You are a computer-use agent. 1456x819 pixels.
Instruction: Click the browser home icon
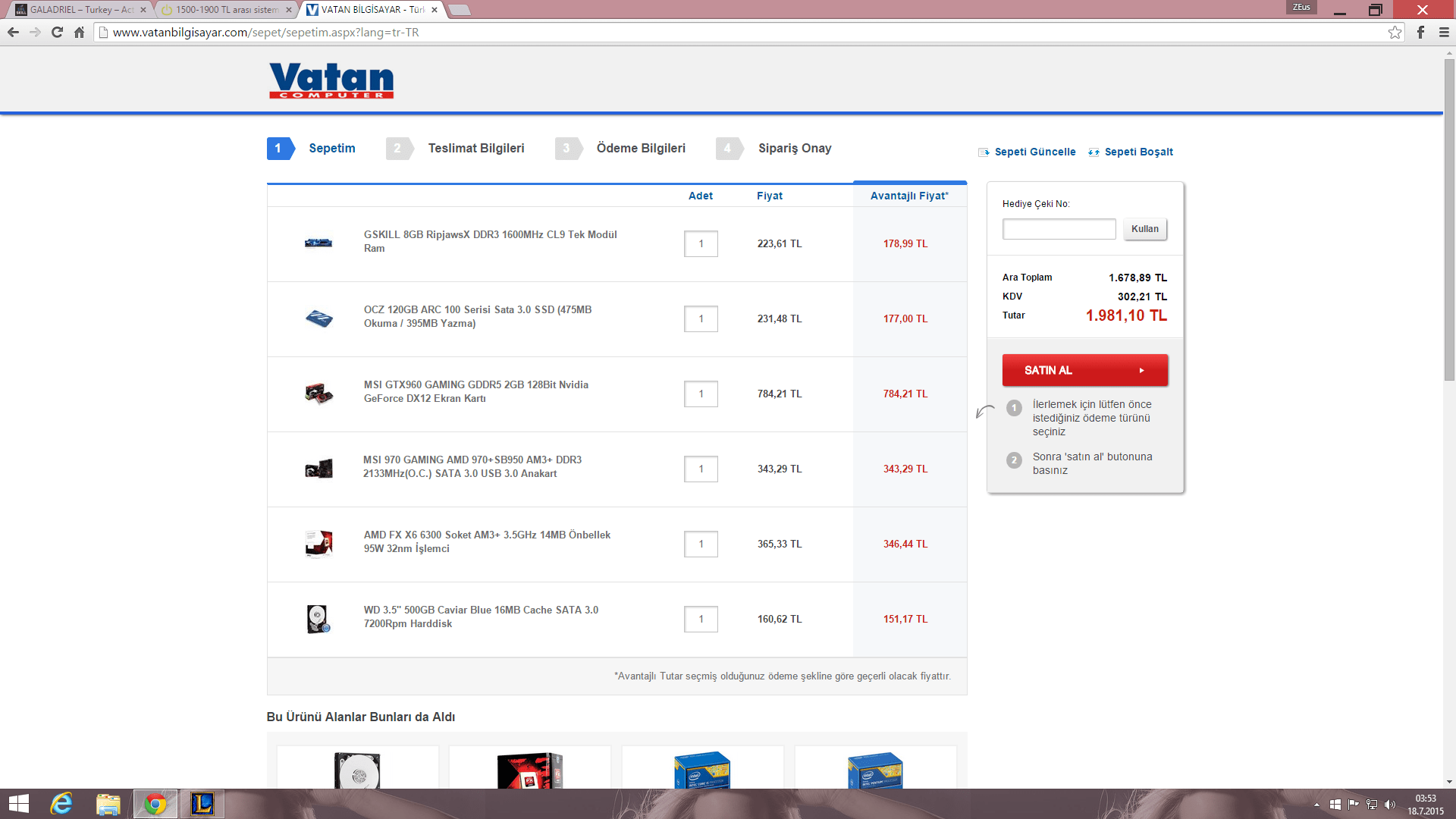tap(79, 32)
